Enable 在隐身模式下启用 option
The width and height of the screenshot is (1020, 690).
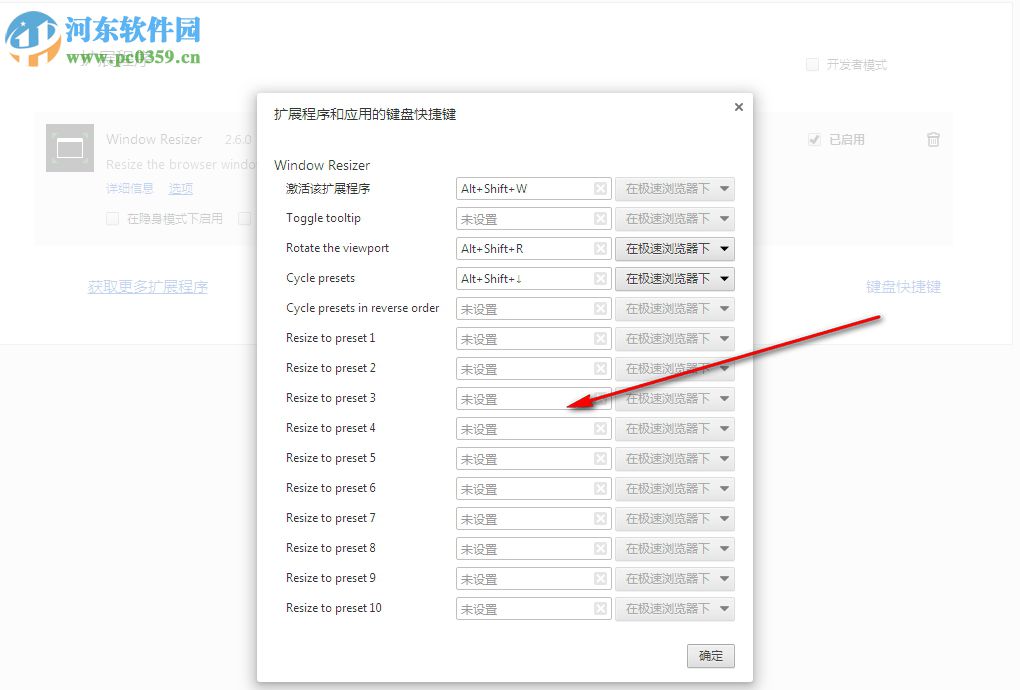click(x=112, y=218)
